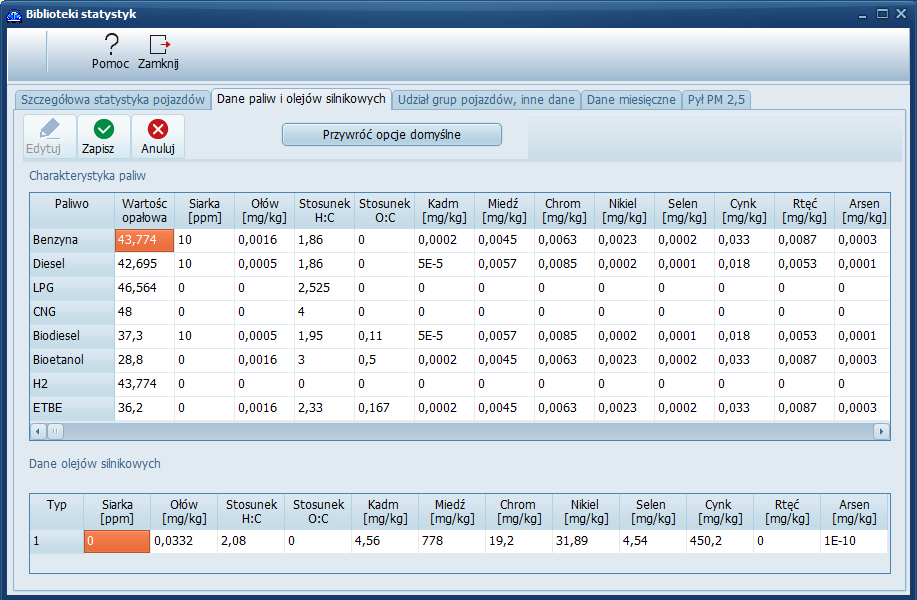Click Typ header in engine oils table
The height and width of the screenshot is (600, 917).
tap(57, 512)
